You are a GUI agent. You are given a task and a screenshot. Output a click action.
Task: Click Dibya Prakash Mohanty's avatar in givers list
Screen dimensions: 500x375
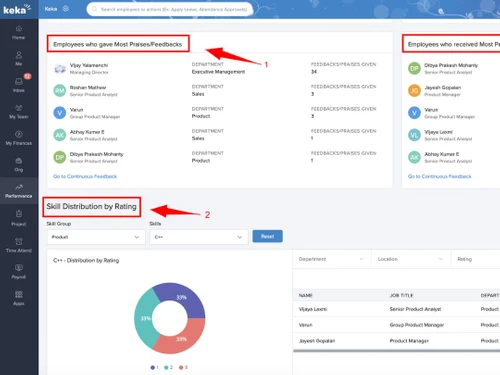point(60,157)
